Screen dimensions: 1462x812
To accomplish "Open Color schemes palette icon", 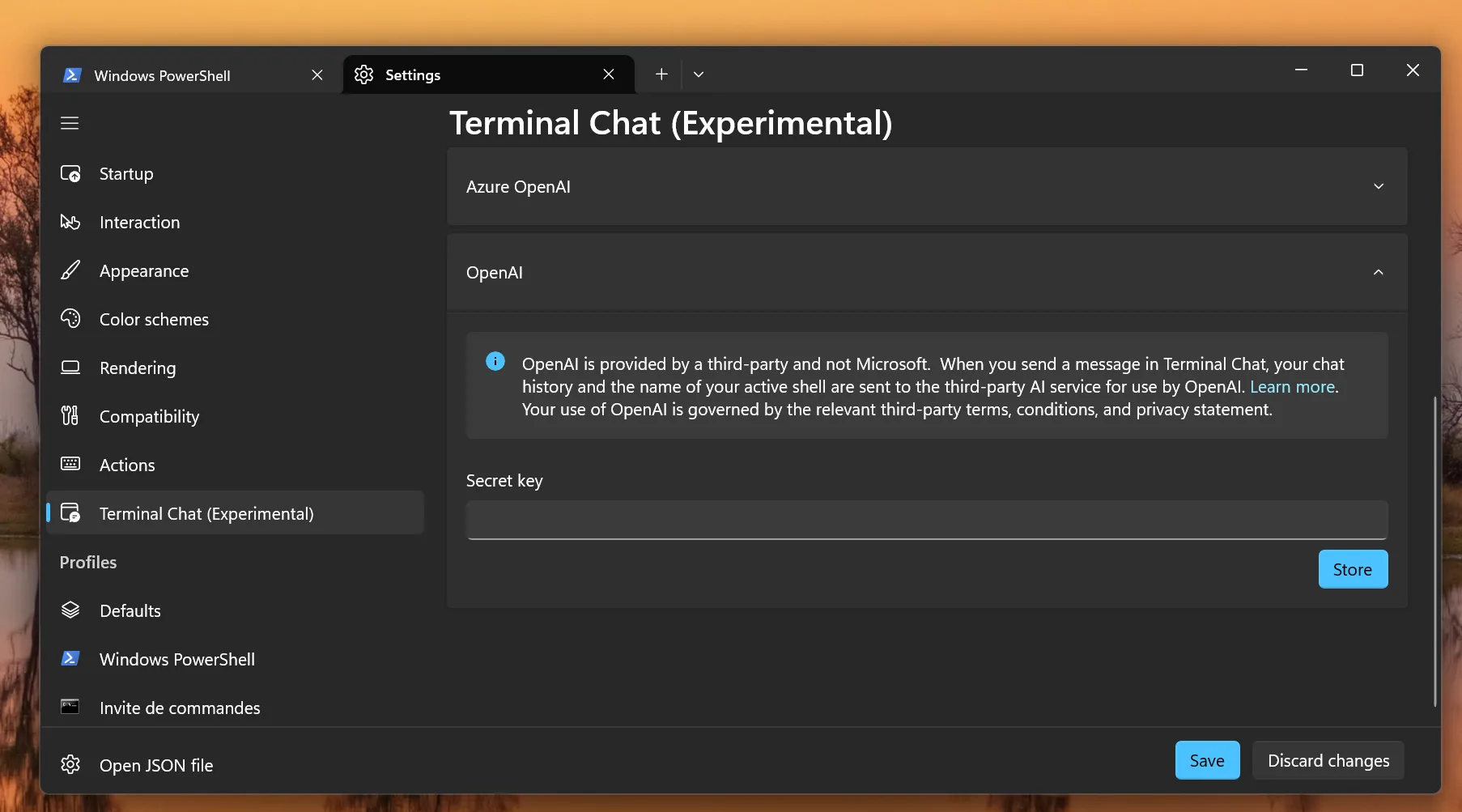I will coord(70,319).
